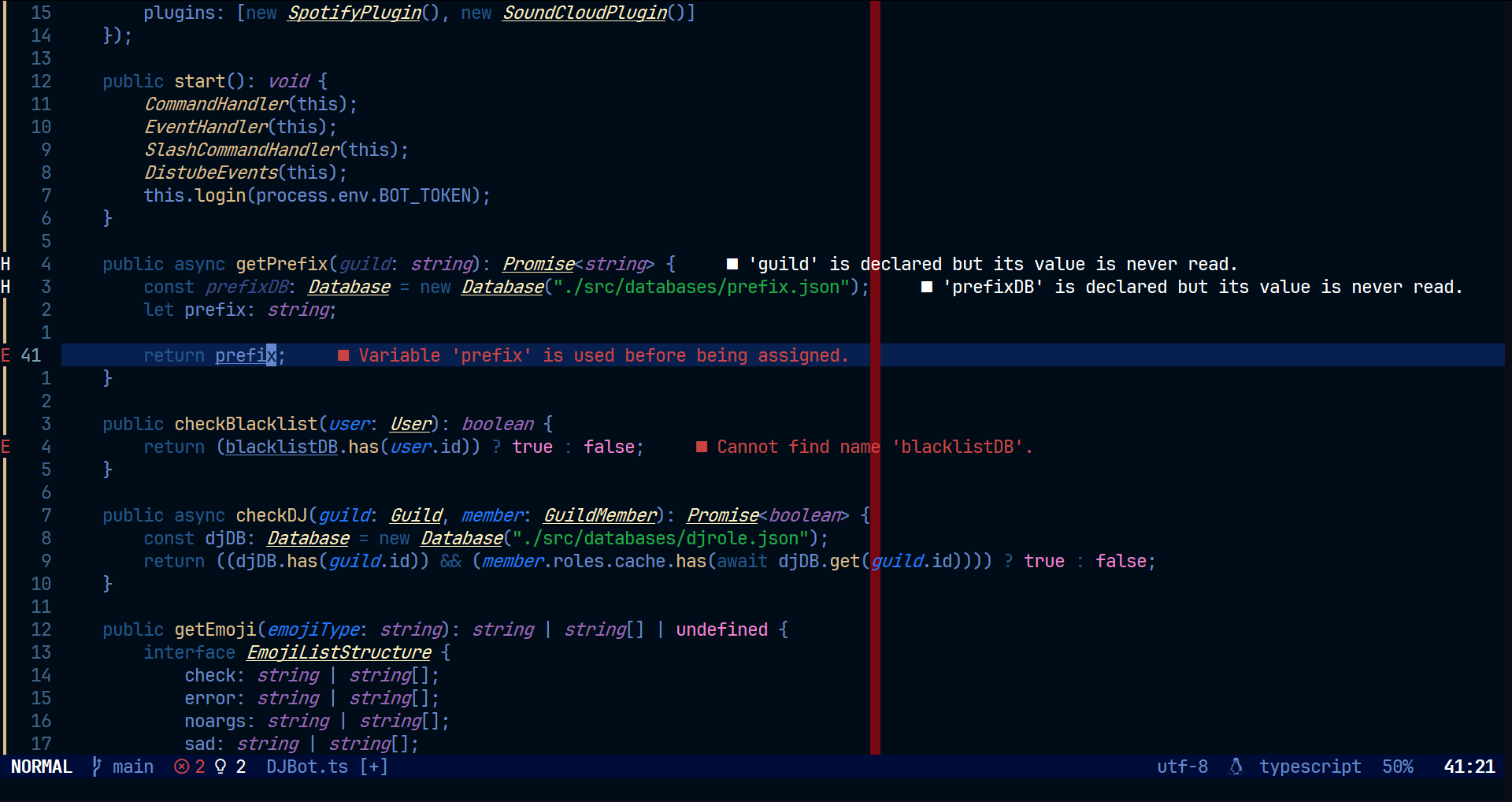
Task: Click the Linux penguin icon in statusline
Action: coord(1236,767)
